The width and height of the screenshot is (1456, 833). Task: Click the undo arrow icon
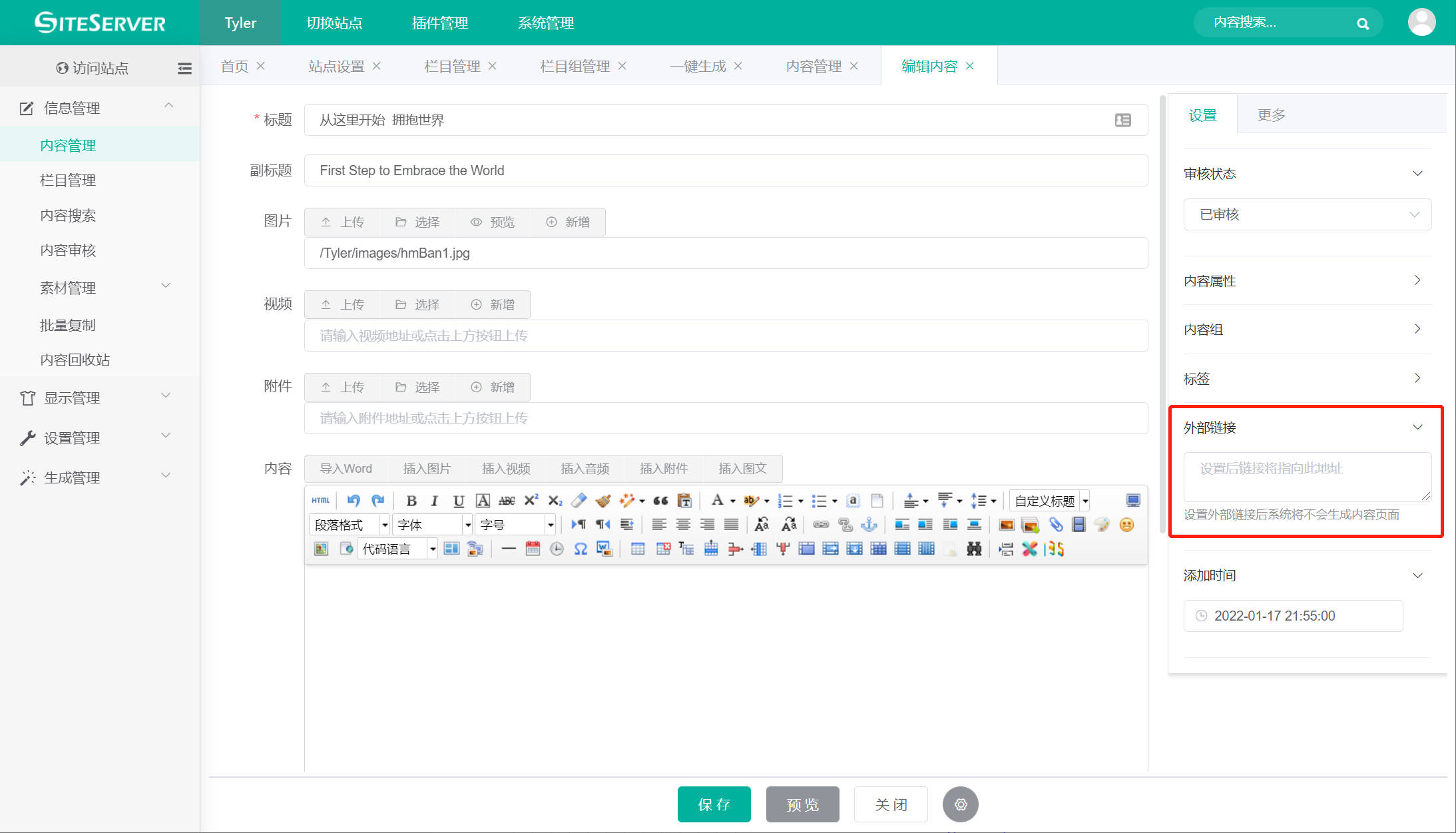click(x=354, y=501)
